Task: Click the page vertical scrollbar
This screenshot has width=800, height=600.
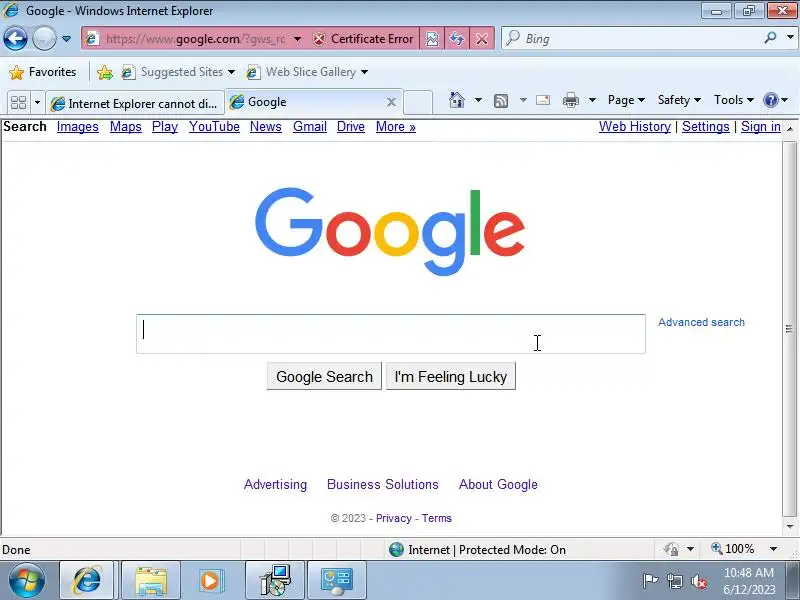Action: tap(789, 329)
